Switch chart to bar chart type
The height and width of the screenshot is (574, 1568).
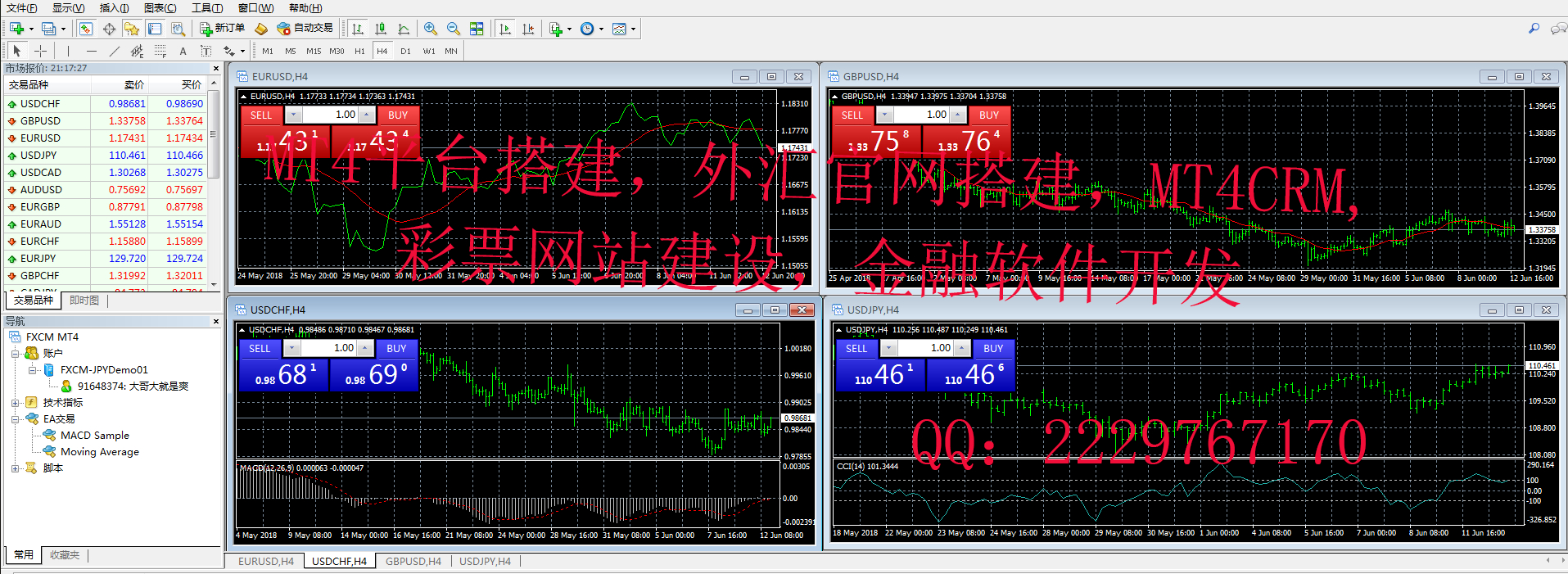[x=358, y=29]
